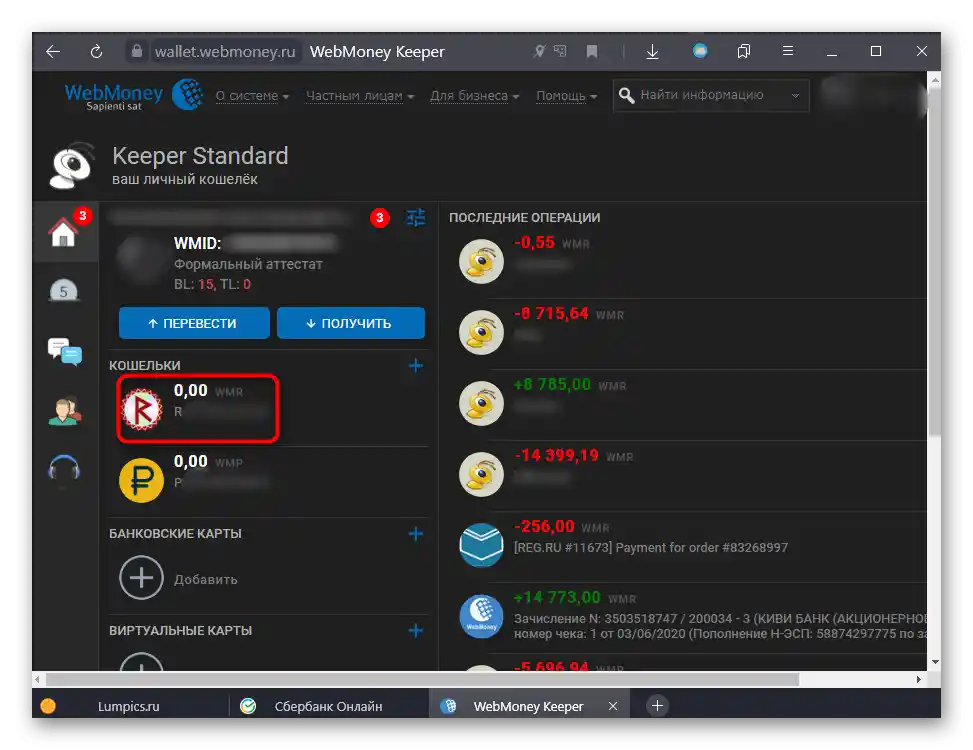
Task: Open the search field dropdown arrow
Action: click(x=795, y=96)
